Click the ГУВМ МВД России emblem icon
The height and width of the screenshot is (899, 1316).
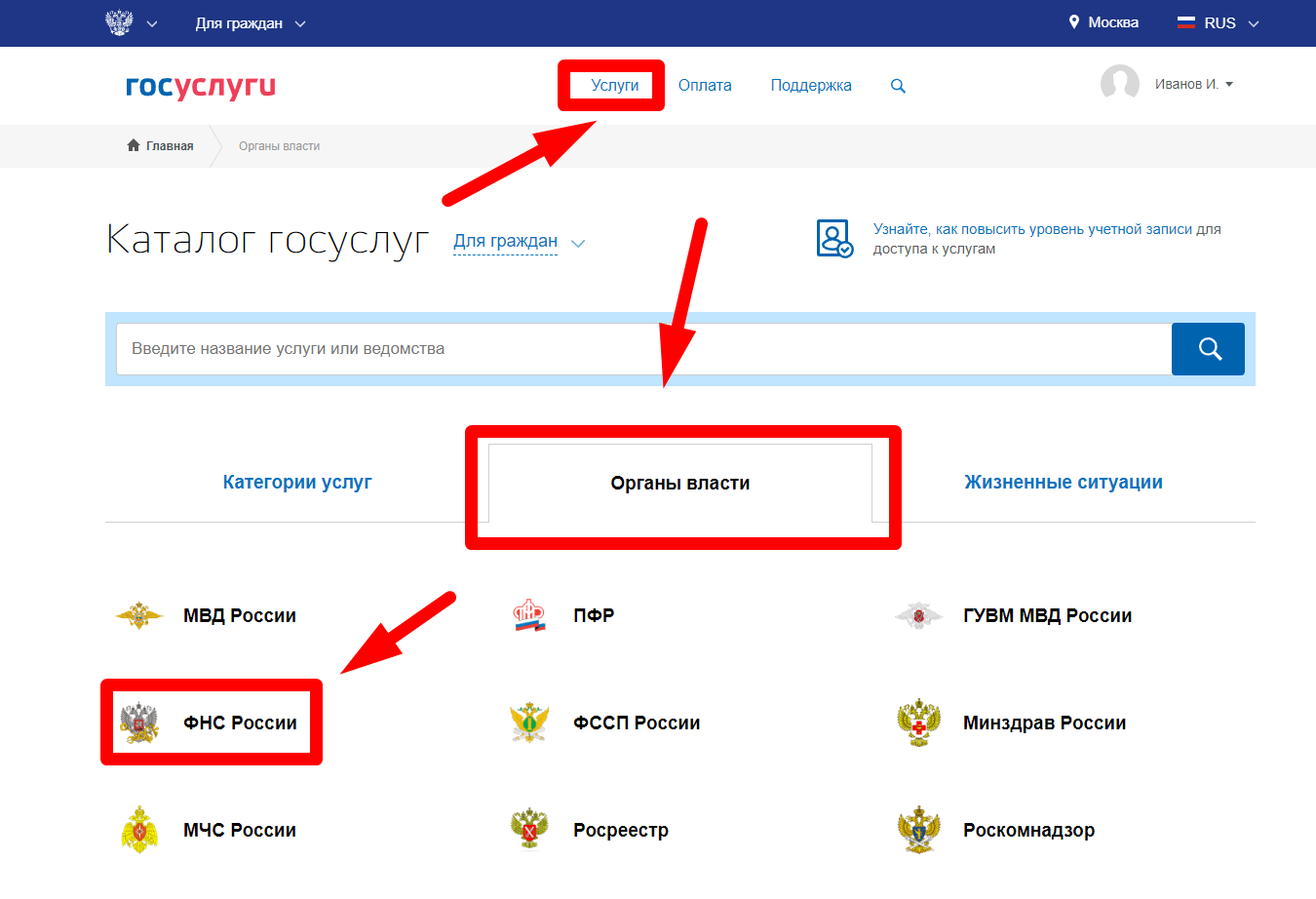point(918,615)
